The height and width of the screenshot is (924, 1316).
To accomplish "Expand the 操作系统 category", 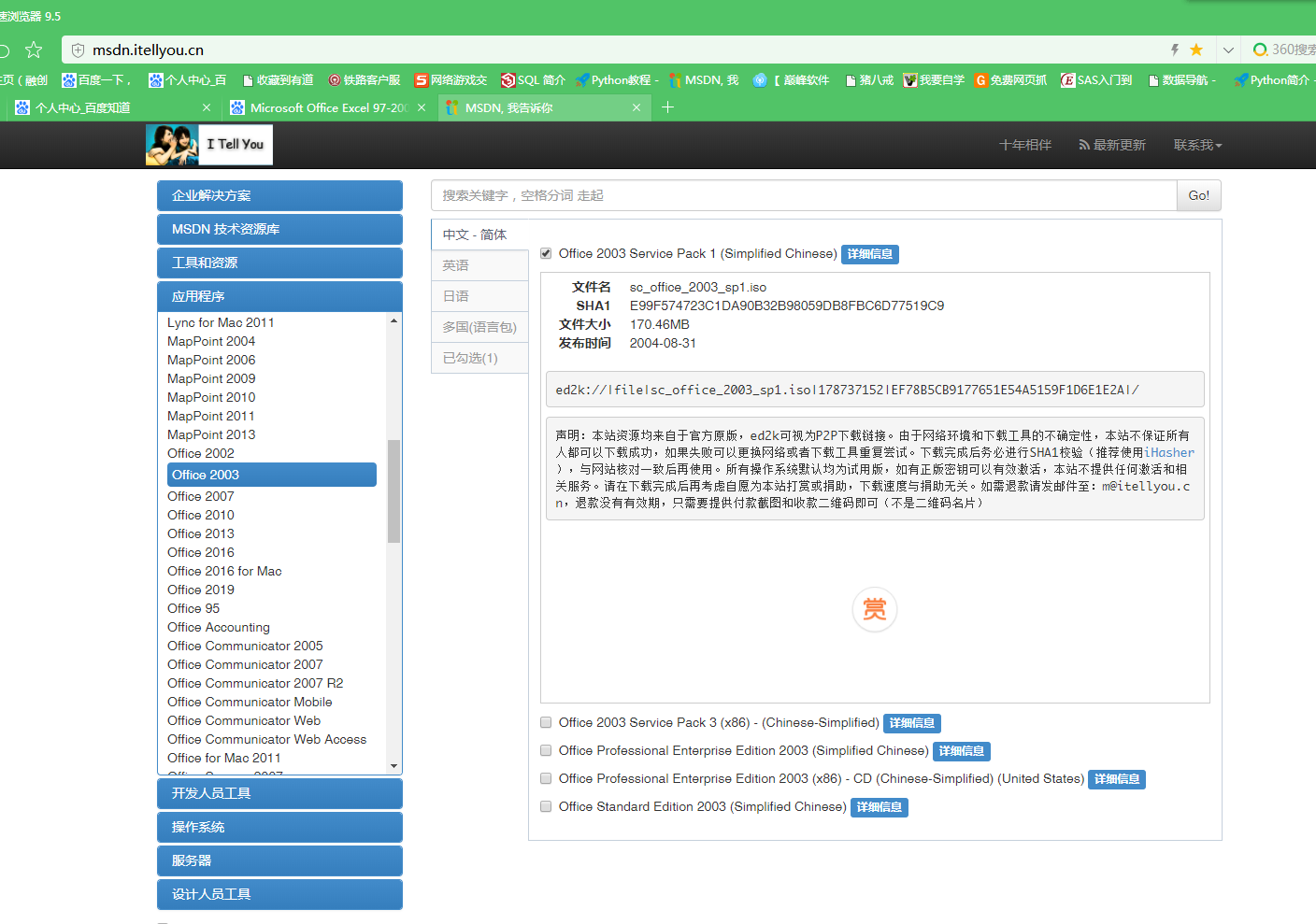I will (x=279, y=827).
